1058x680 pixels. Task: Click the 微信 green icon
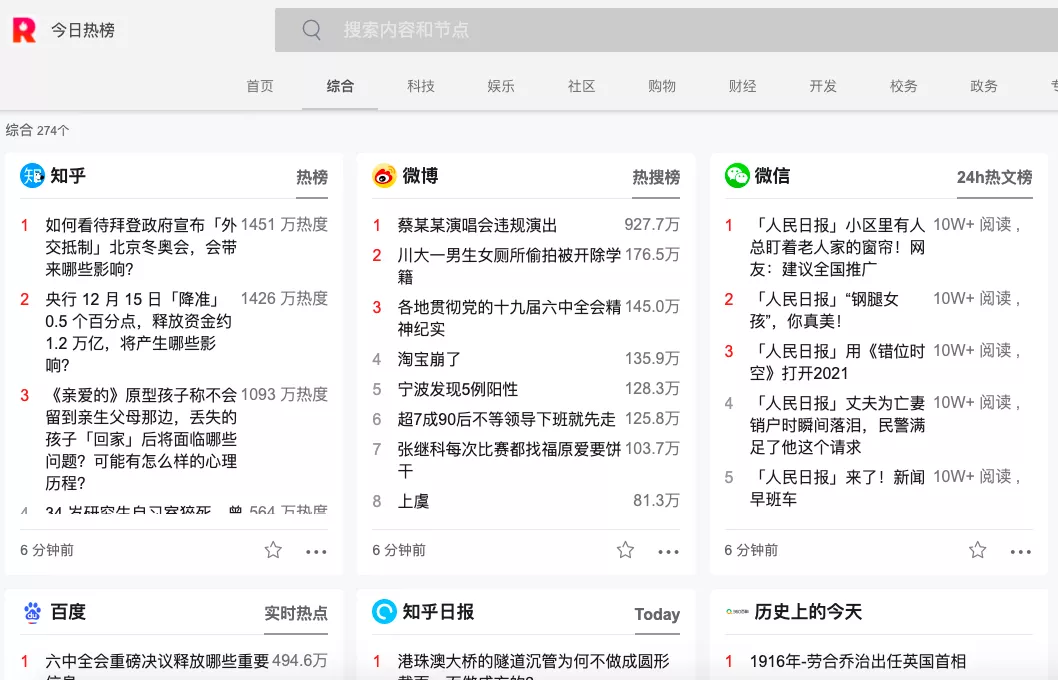pos(737,177)
